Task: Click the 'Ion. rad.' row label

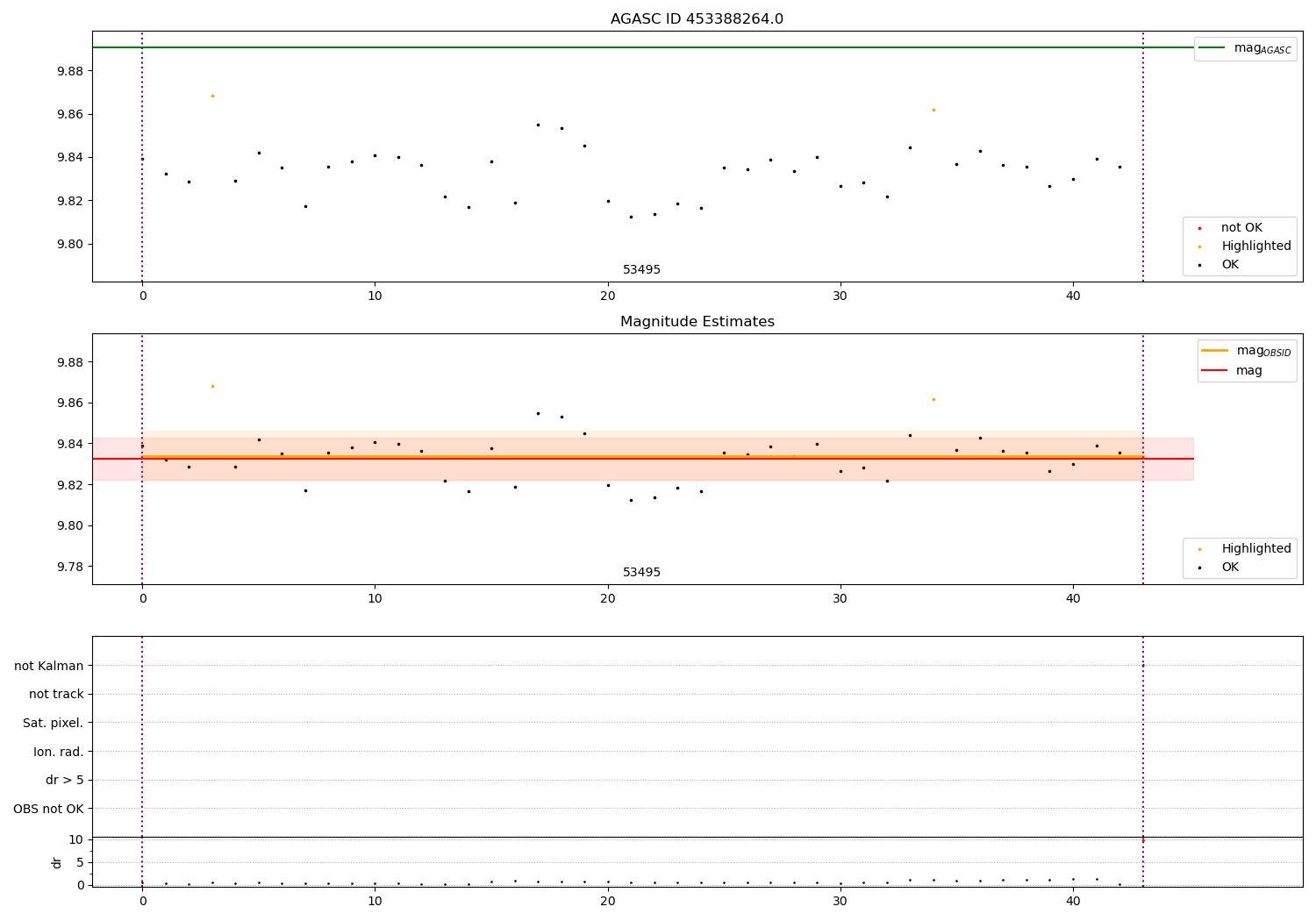Action: 59,753
